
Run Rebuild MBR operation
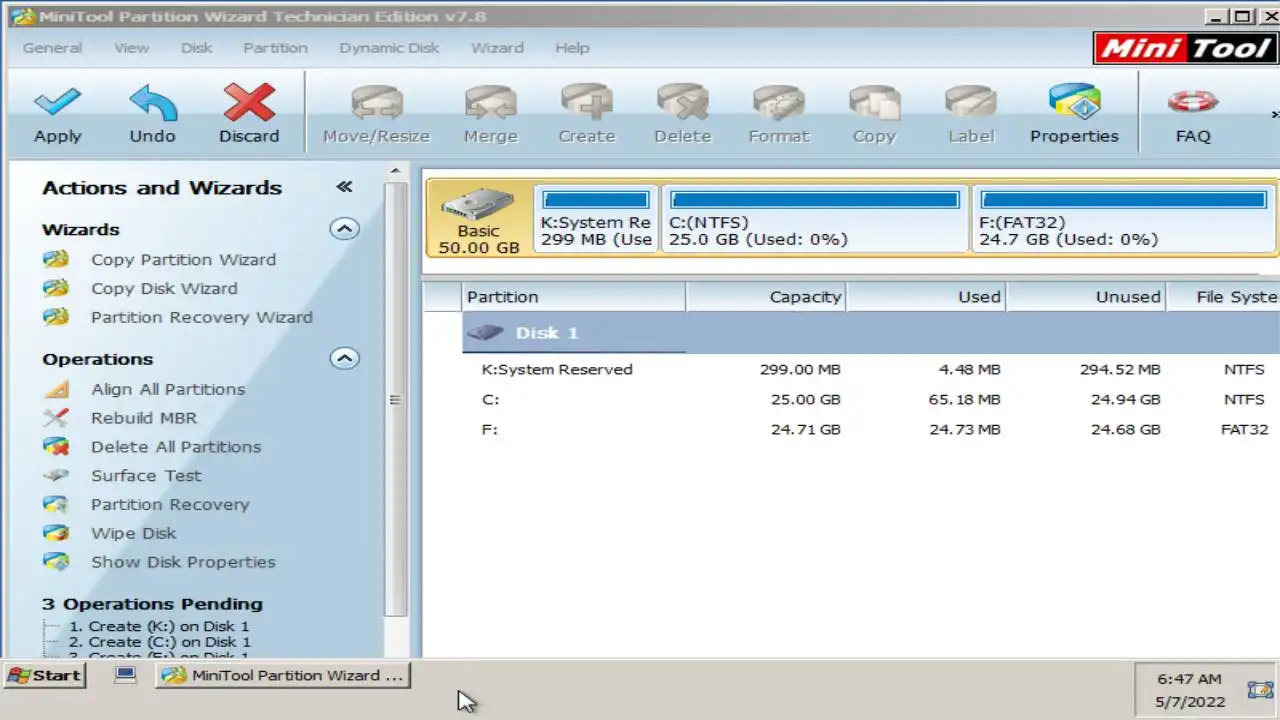coord(144,418)
